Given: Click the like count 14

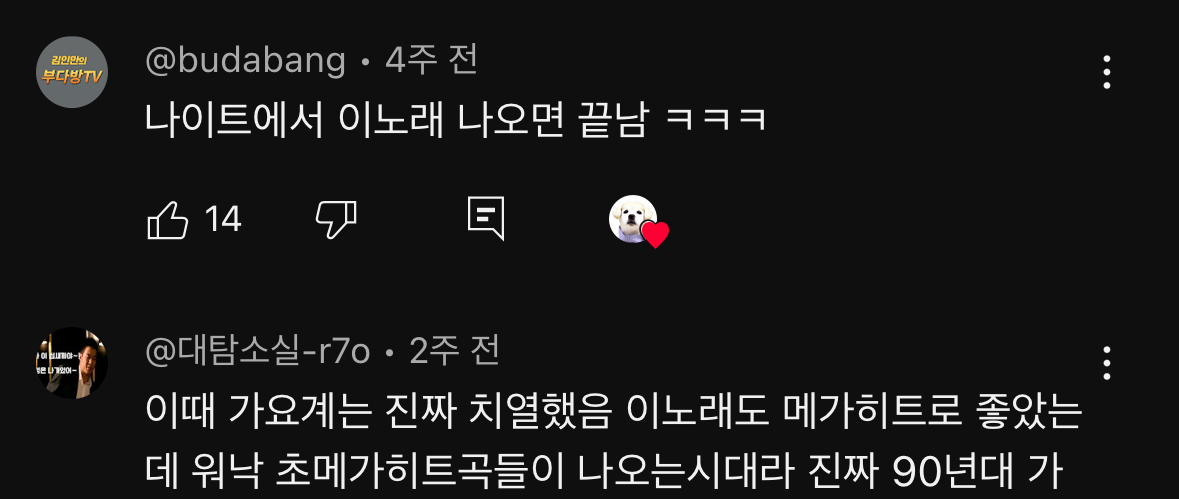Looking at the screenshot, I should pos(223,219).
